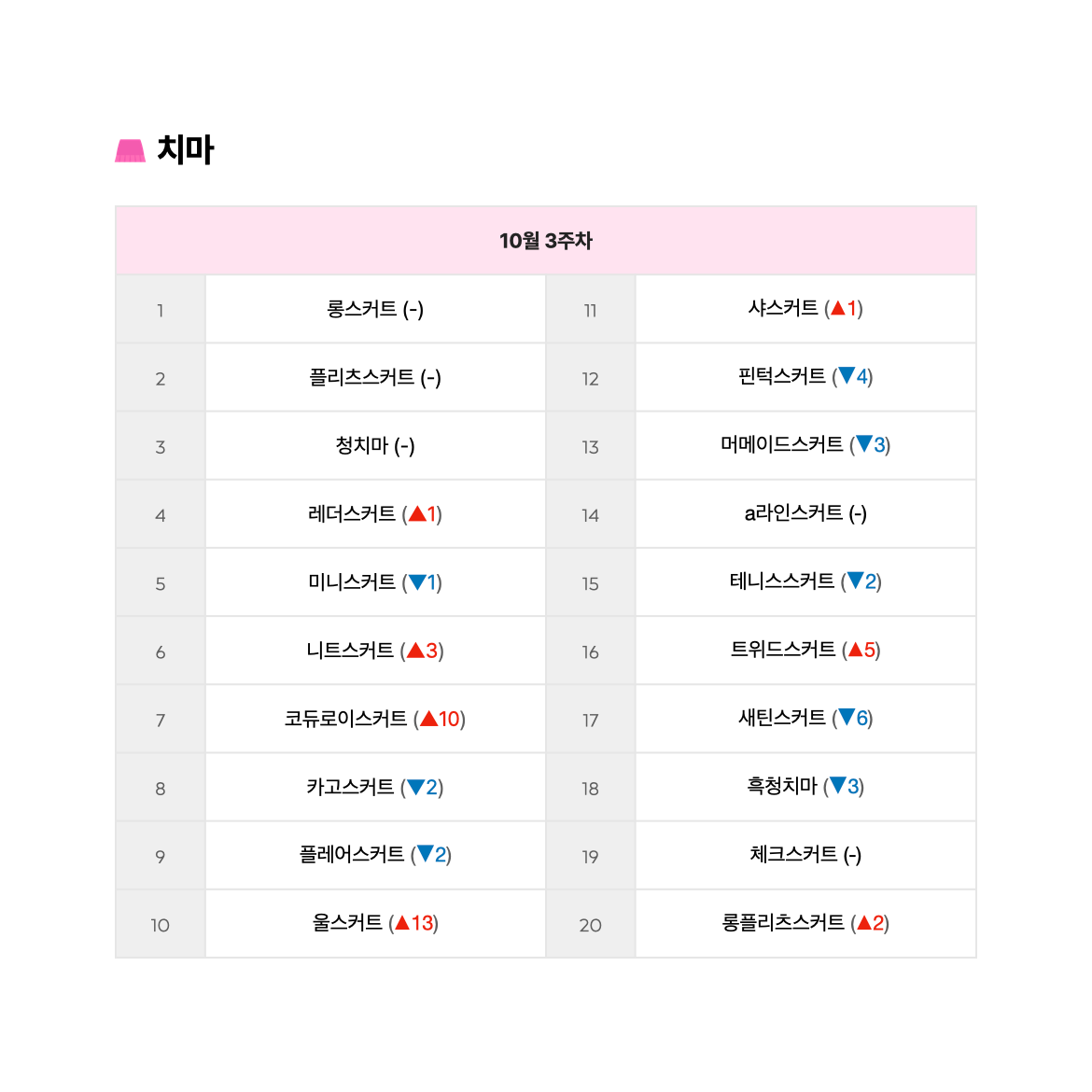
Task: Click the 치마 section heading
Action: tap(185, 149)
